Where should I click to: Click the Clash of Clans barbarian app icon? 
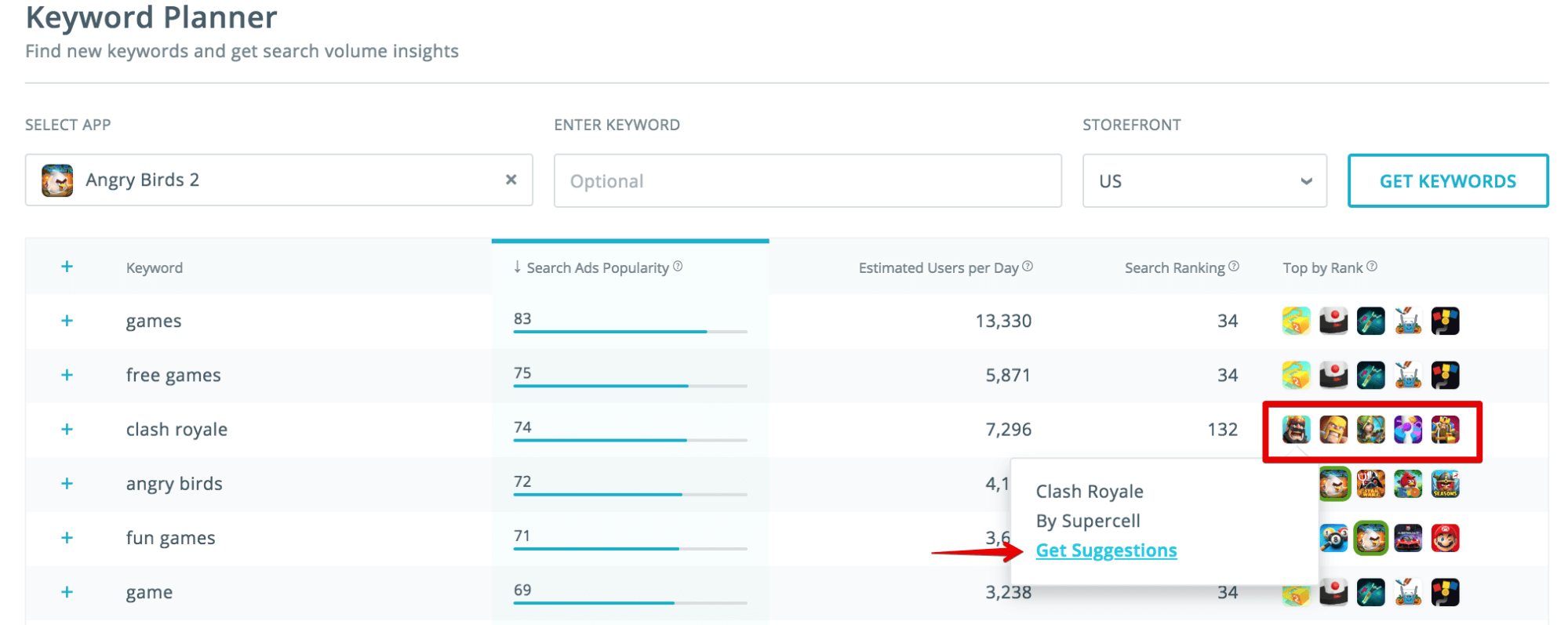point(1333,429)
